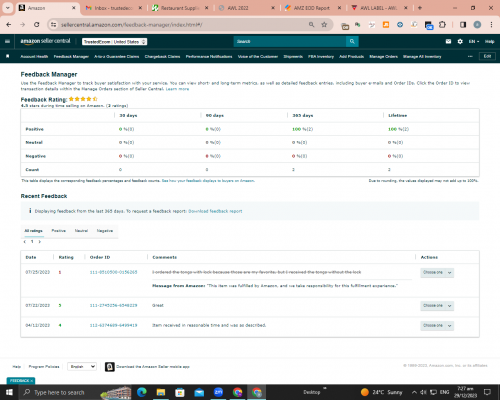Open Windows Start menu
This screenshot has height=400, width=500.
coord(9,392)
